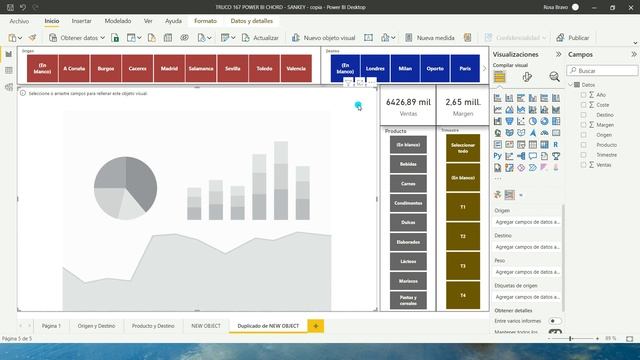This screenshot has height=360, width=640.
Task: Select Madrid in the Origen slicer
Action: [x=169, y=69]
